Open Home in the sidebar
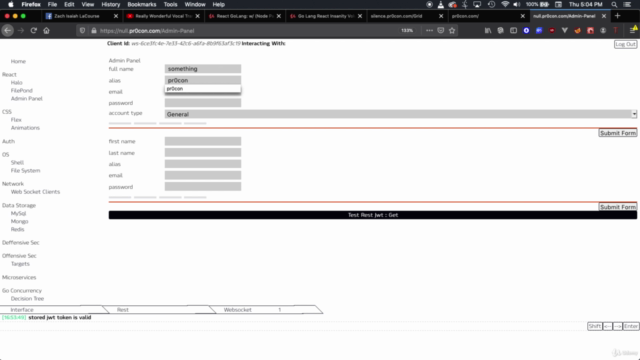 pos(18,61)
